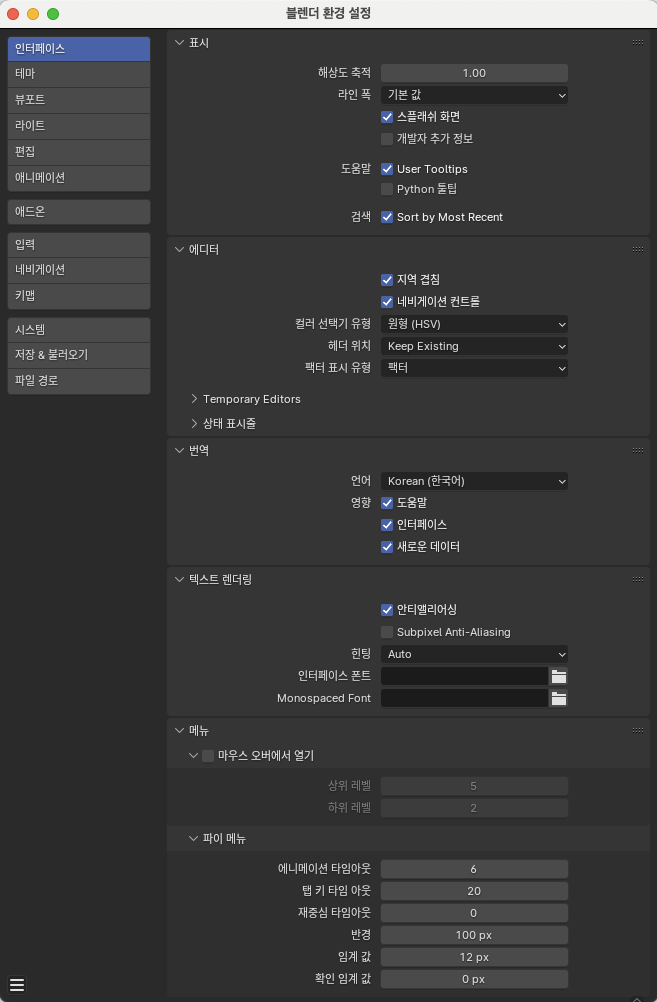This screenshot has width=657, height=1002.
Task: Toggle 지역 겹침 checkbox
Action: [x=387, y=280]
